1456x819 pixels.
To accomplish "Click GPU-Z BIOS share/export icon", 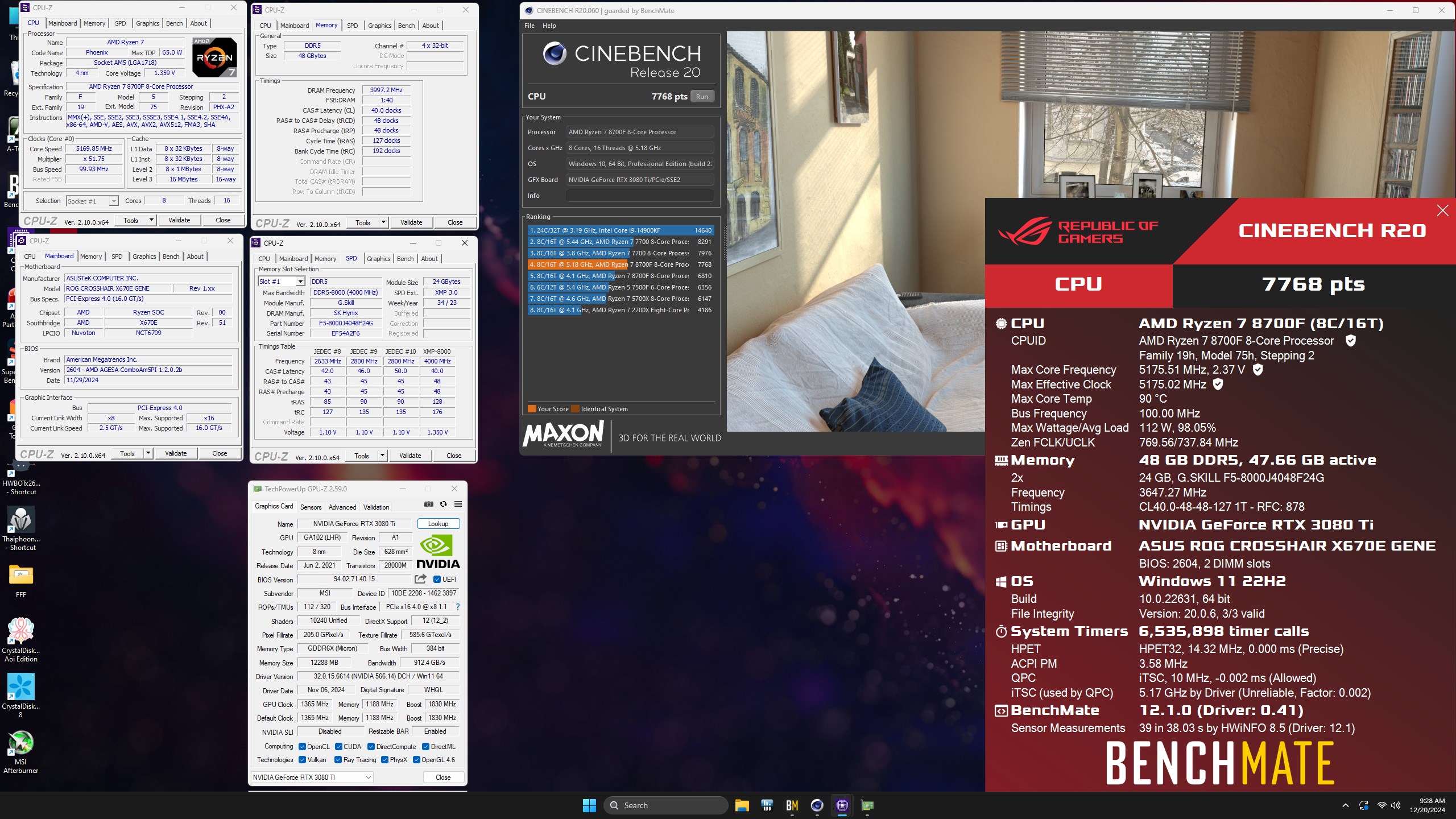I will pyautogui.click(x=420, y=579).
